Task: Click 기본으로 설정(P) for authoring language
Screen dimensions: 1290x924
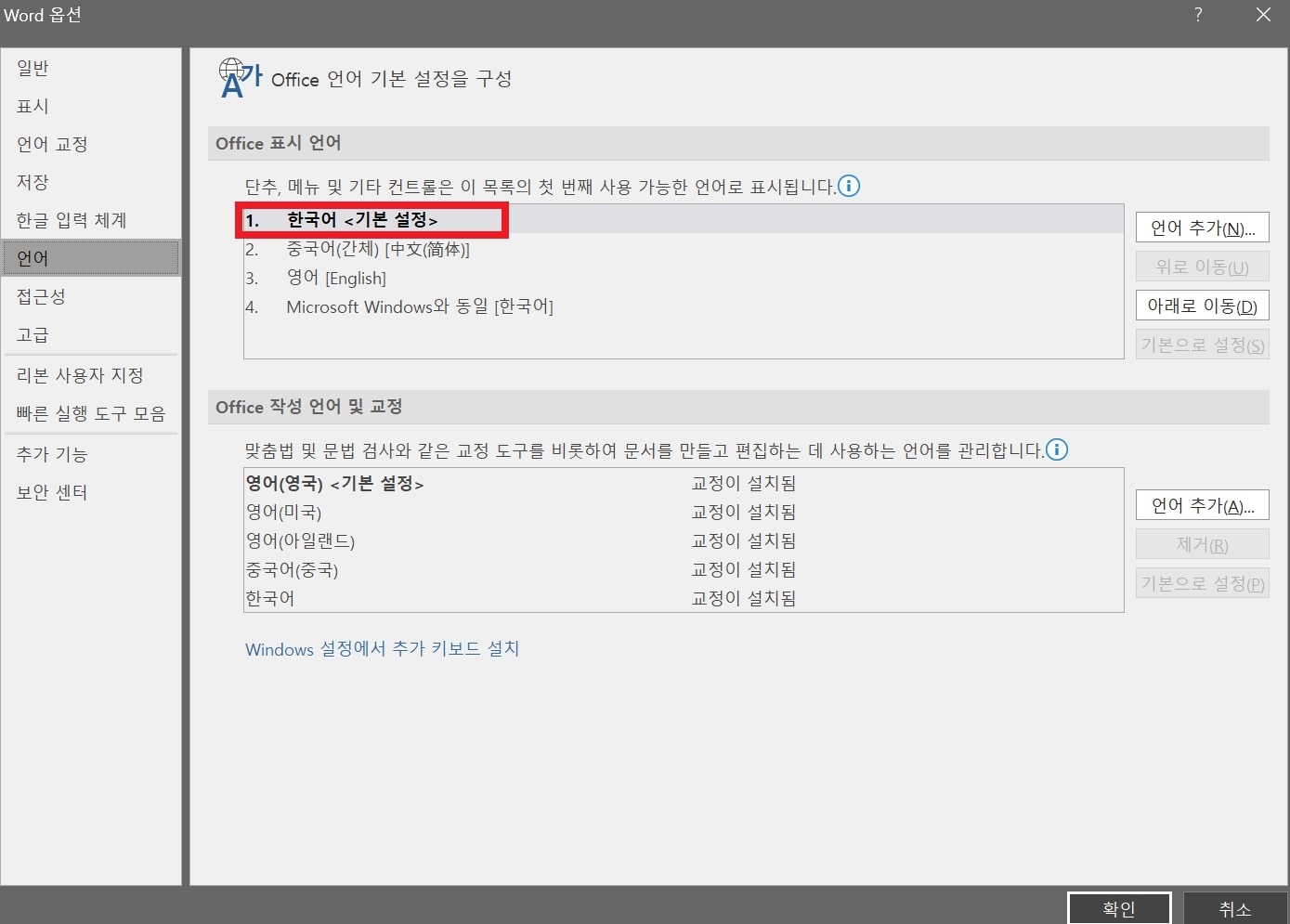Action: pos(1203,583)
